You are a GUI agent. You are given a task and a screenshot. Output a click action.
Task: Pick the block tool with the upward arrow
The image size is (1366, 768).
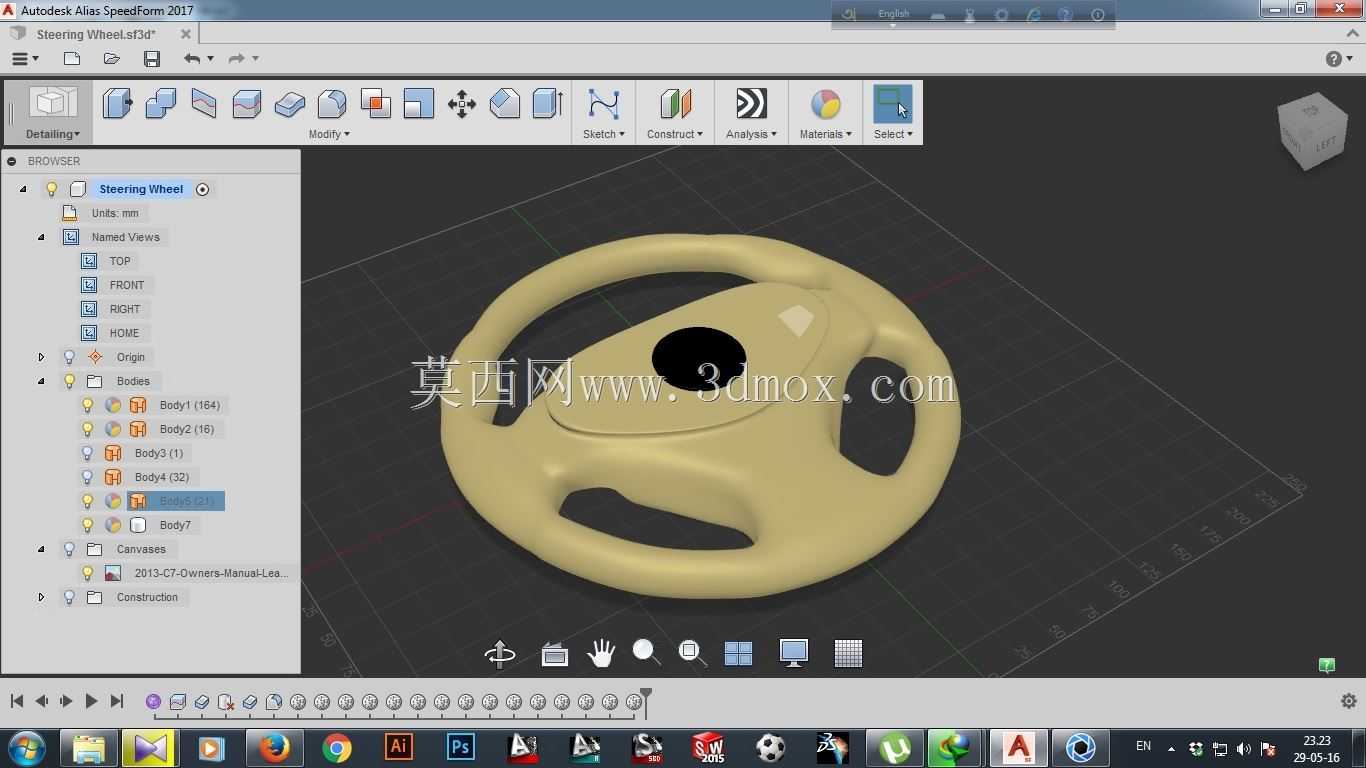[x=548, y=103]
